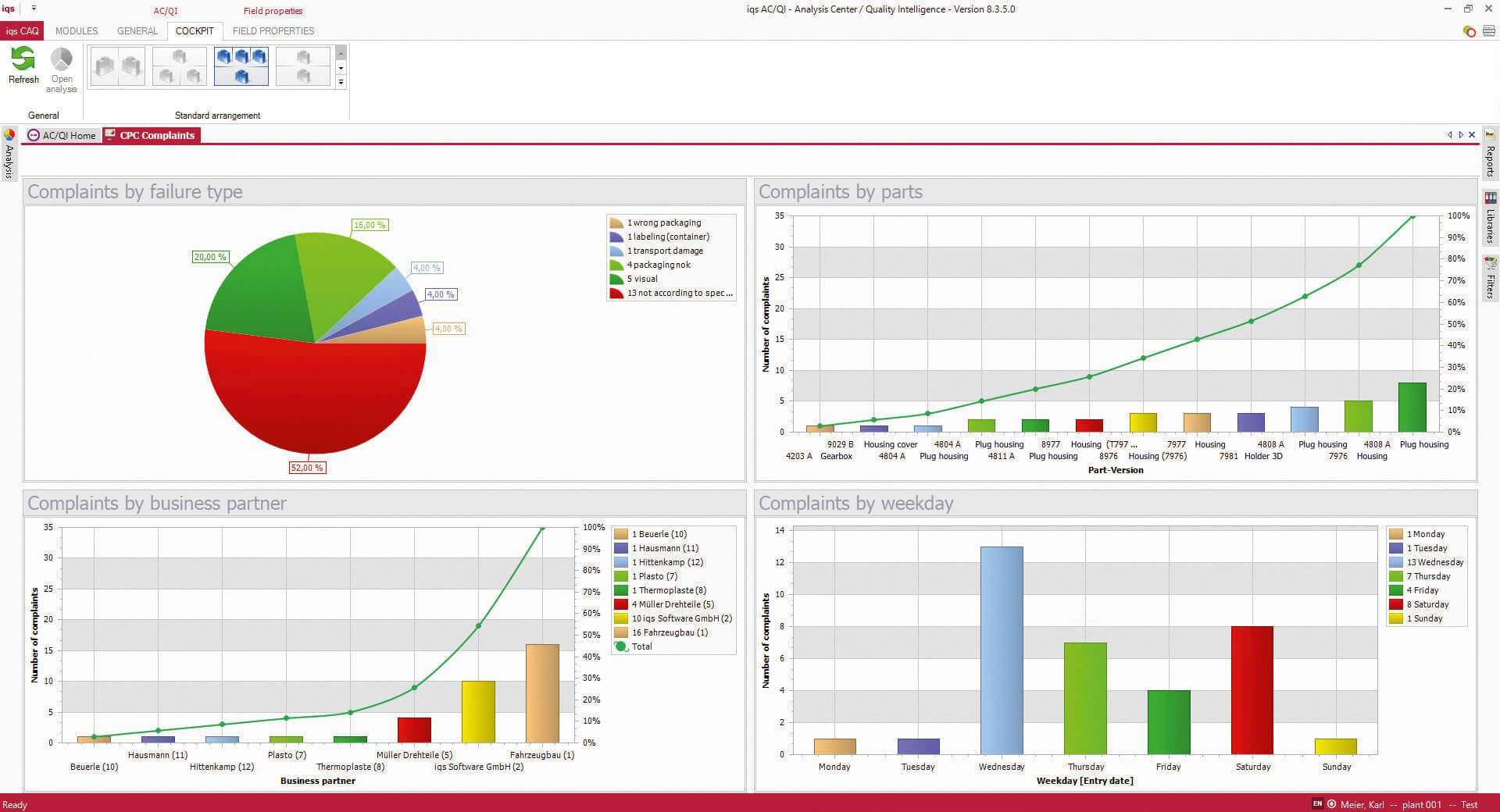Open the quick access toolbar dropdown next to iqs
The image size is (1500, 812).
coord(34,9)
